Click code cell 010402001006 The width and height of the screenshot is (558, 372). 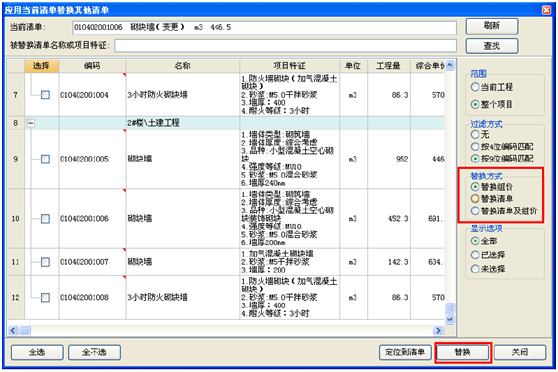pos(92,219)
